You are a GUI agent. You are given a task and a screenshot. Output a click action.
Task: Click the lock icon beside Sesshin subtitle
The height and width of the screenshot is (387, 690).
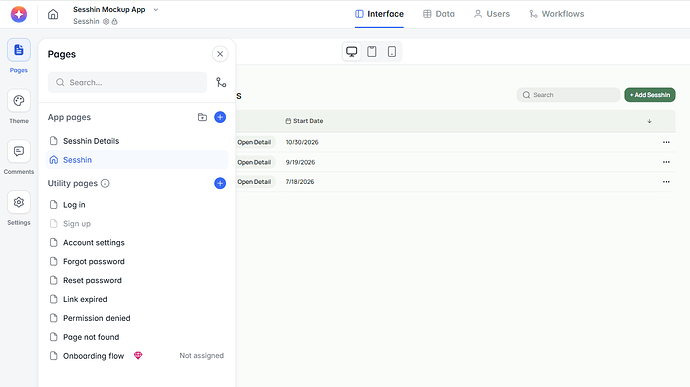pyautogui.click(x=114, y=22)
